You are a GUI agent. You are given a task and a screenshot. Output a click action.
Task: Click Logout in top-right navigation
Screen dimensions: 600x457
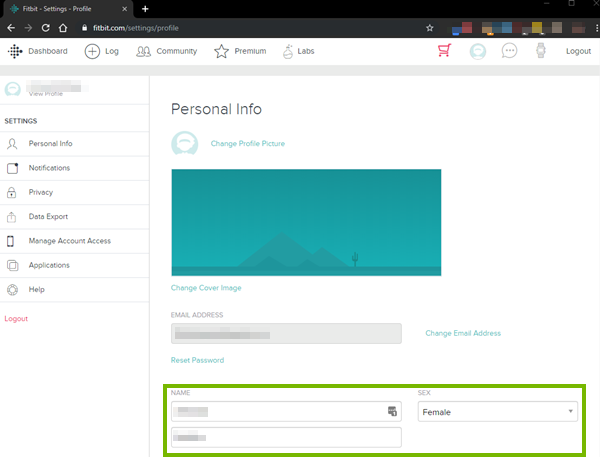pyautogui.click(x=578, y=51)
